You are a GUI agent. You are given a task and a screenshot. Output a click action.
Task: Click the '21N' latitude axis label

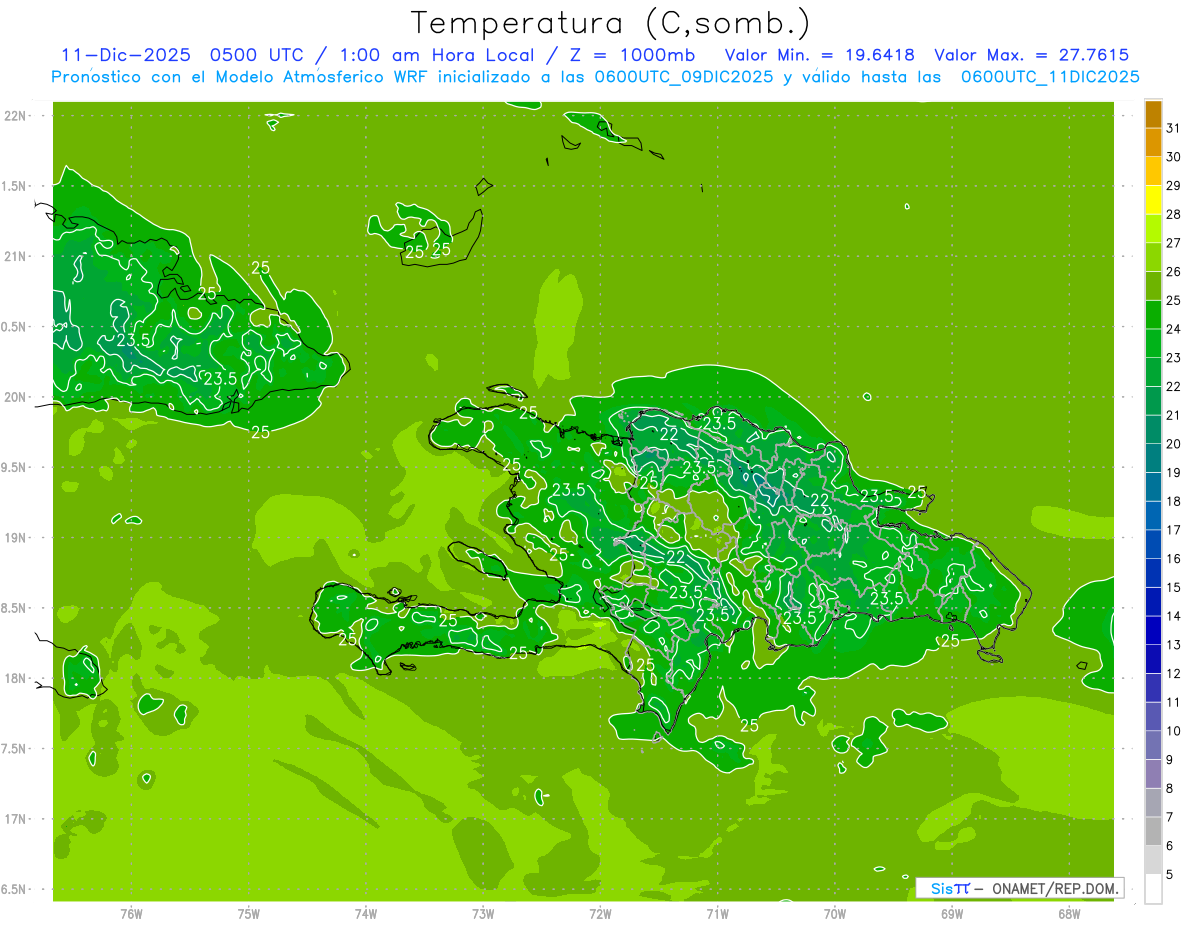(17, 256)
